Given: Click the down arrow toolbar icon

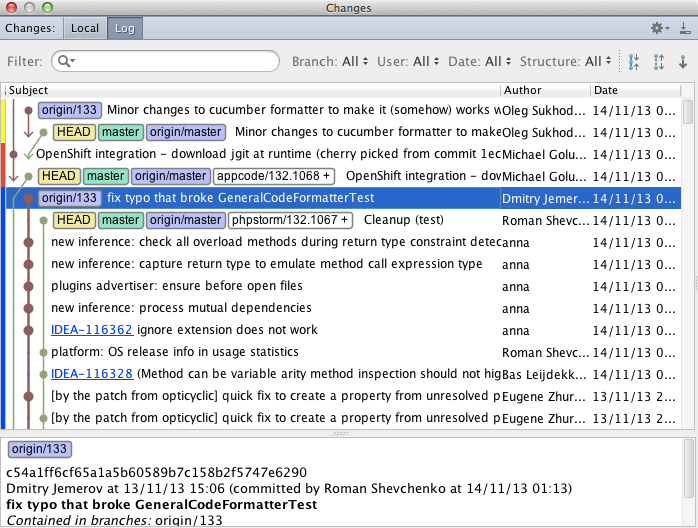Looking at the screenshot, I should pyautogui.click(x=683, y=62).
